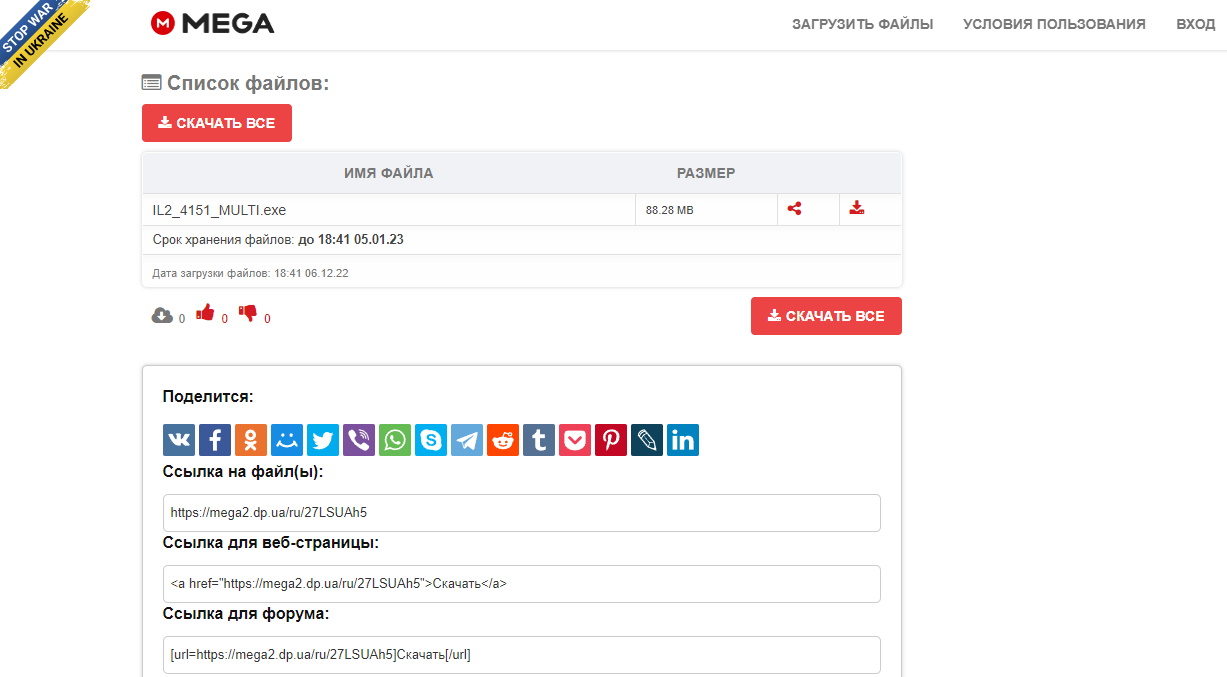Share via Odnoklassniki icon
Screen dimensions: 1227x677
(251, 440)
